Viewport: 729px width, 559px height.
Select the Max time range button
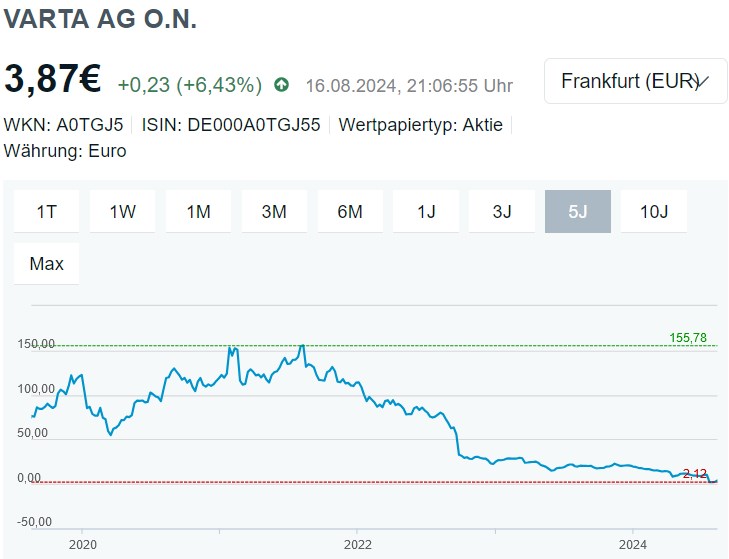(47, 264)
